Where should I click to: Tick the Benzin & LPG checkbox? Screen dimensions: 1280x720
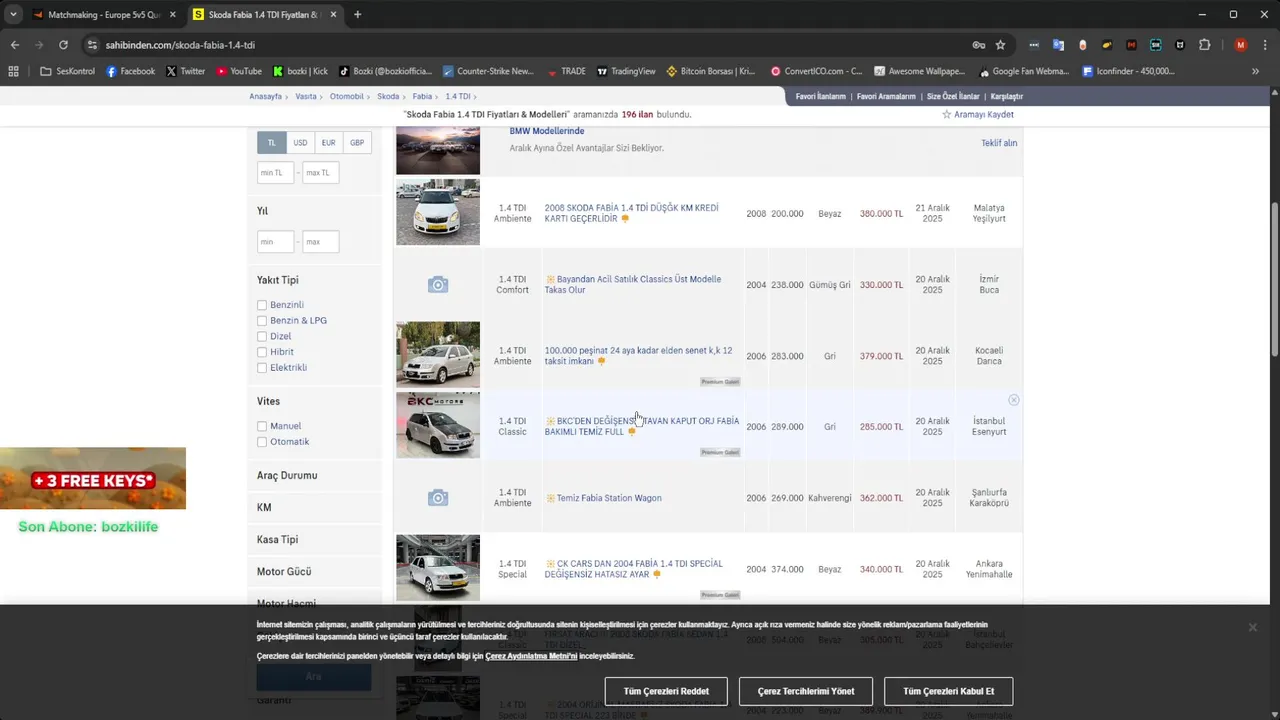(262, 321)
